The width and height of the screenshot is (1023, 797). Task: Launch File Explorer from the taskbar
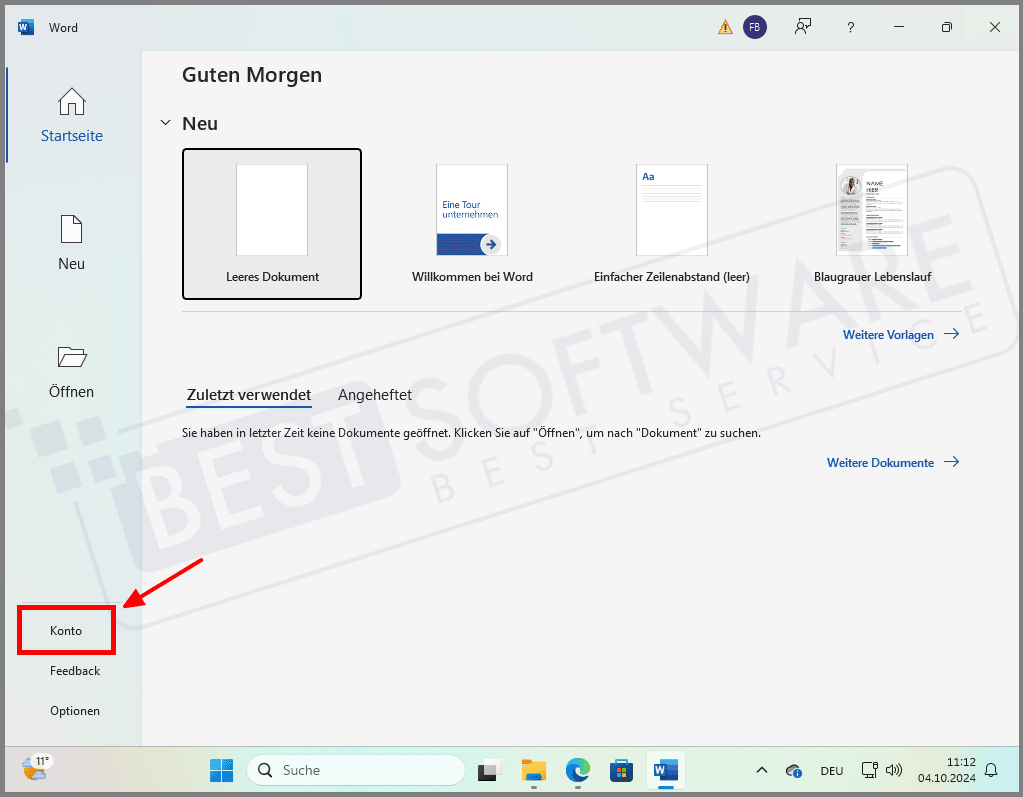534,770
